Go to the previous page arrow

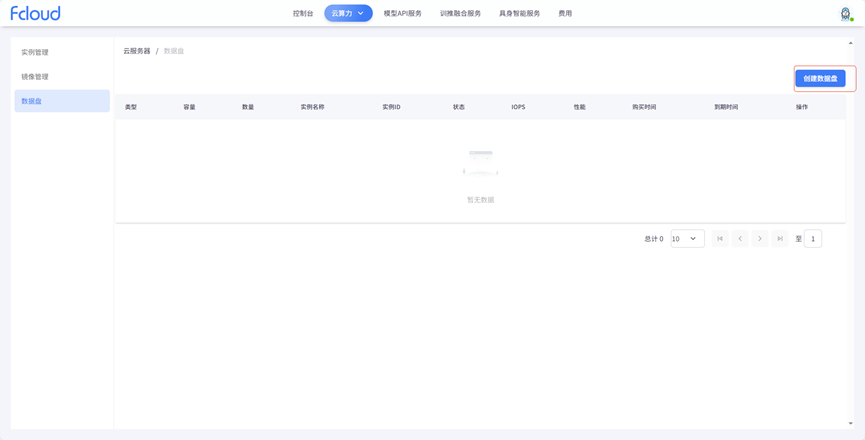click(740, 239)
